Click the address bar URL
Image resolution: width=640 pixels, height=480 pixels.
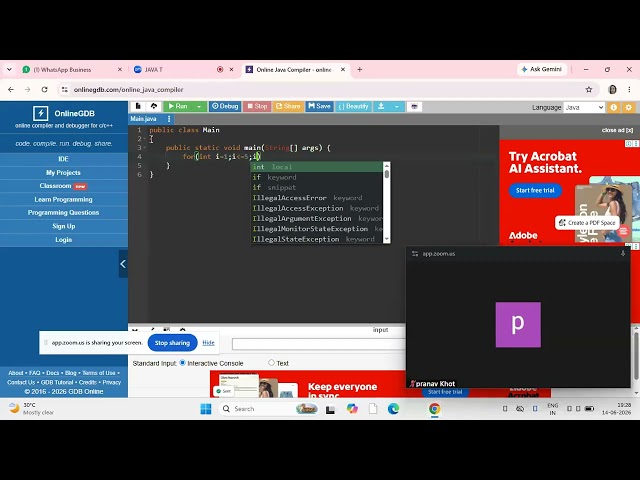pos(128,89)
